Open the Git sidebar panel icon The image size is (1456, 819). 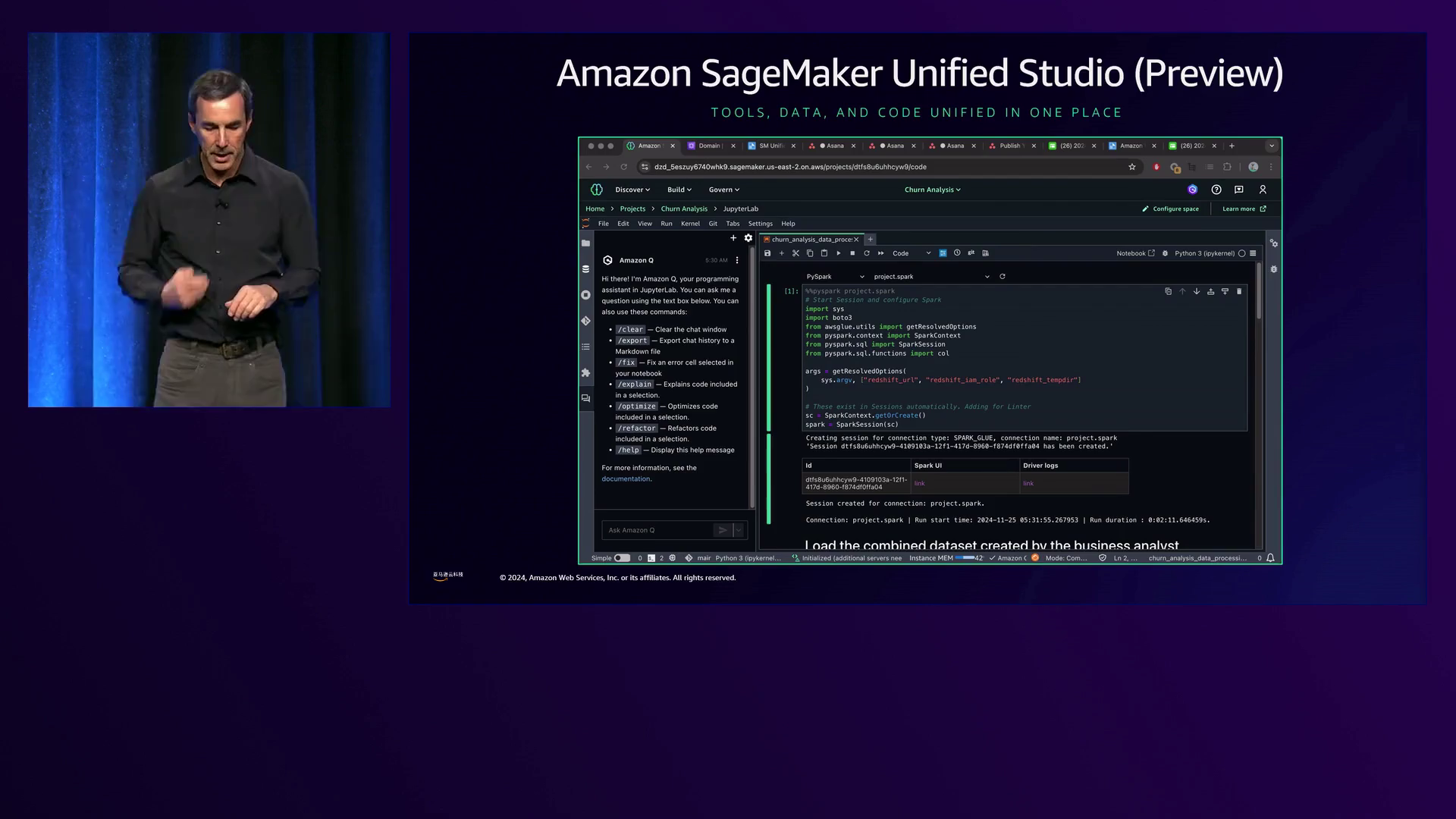(x=585, y=321)
